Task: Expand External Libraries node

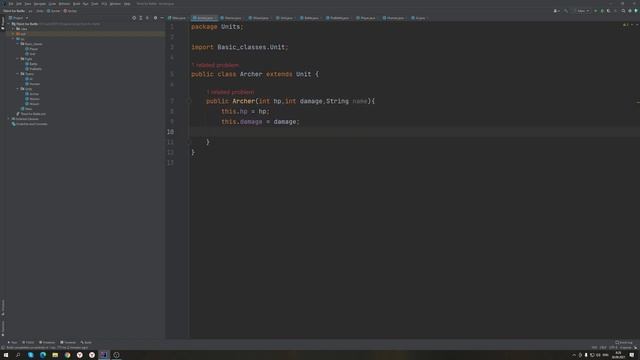Action: (9, 119)
